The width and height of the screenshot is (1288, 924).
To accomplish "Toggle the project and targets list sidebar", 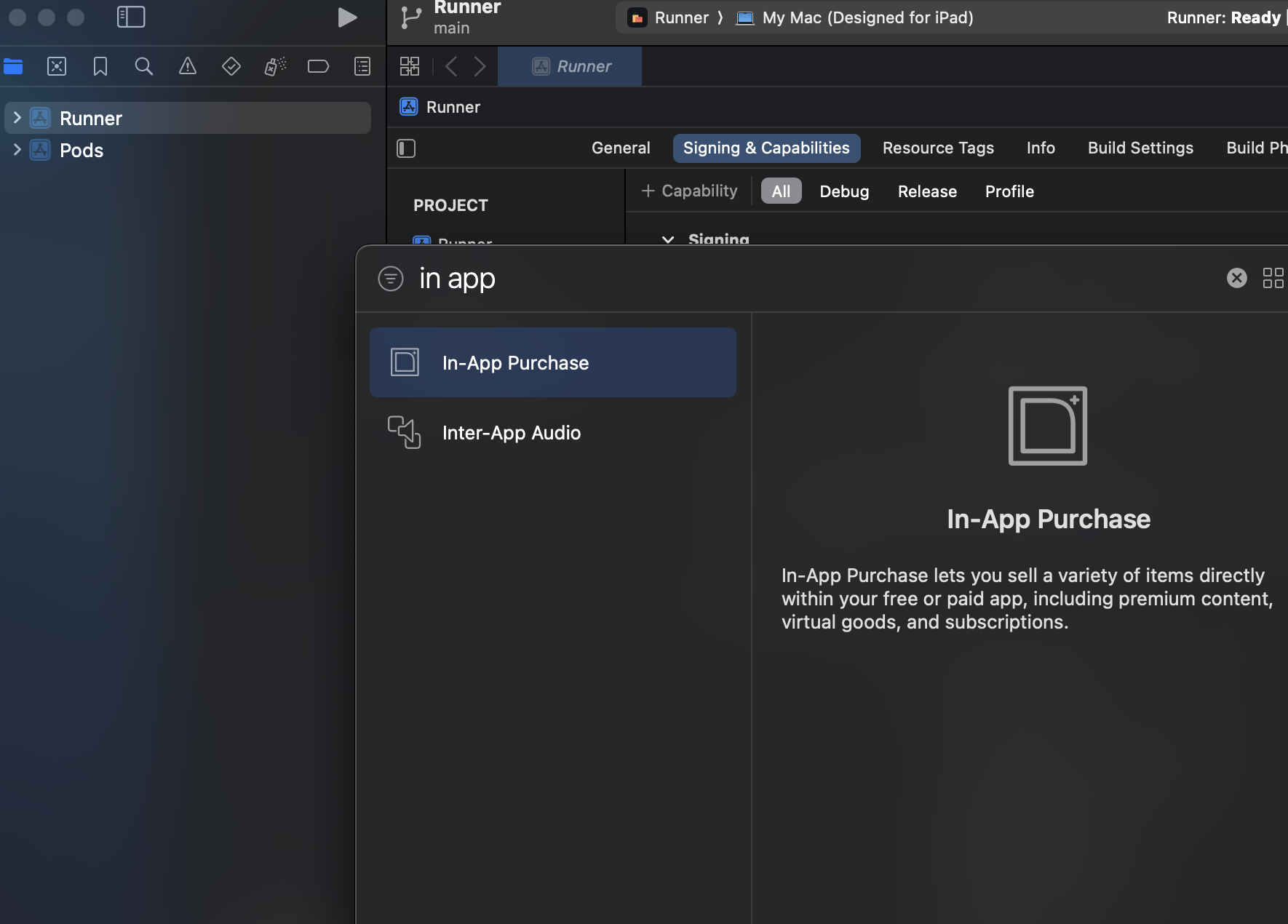I will [x=406, y=148].
